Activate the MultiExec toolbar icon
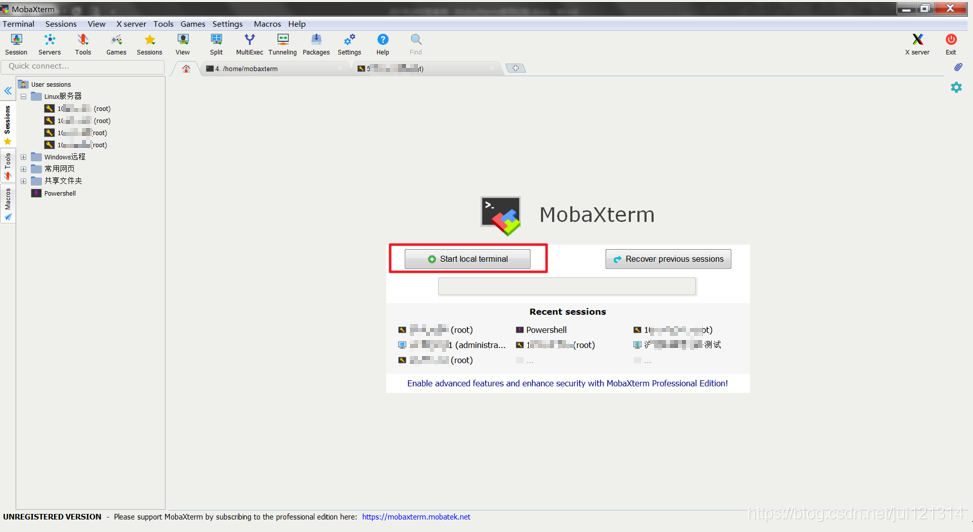973x532 pixels. [249, 45]
